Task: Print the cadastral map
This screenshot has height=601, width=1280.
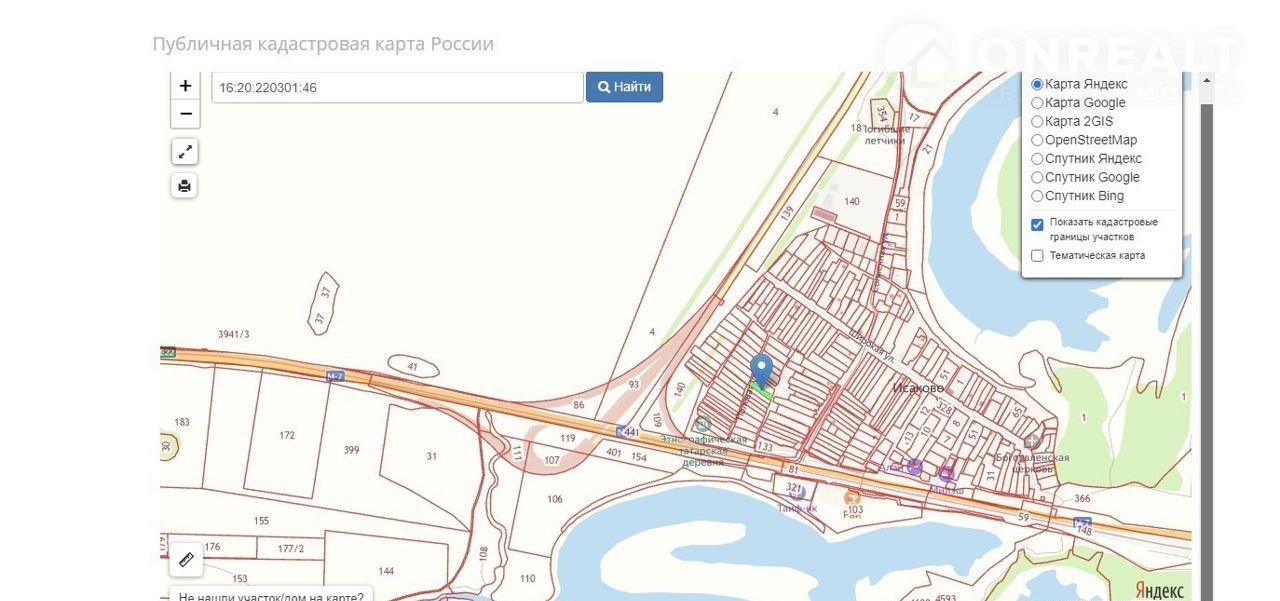Action: click(x=185, y=186)
